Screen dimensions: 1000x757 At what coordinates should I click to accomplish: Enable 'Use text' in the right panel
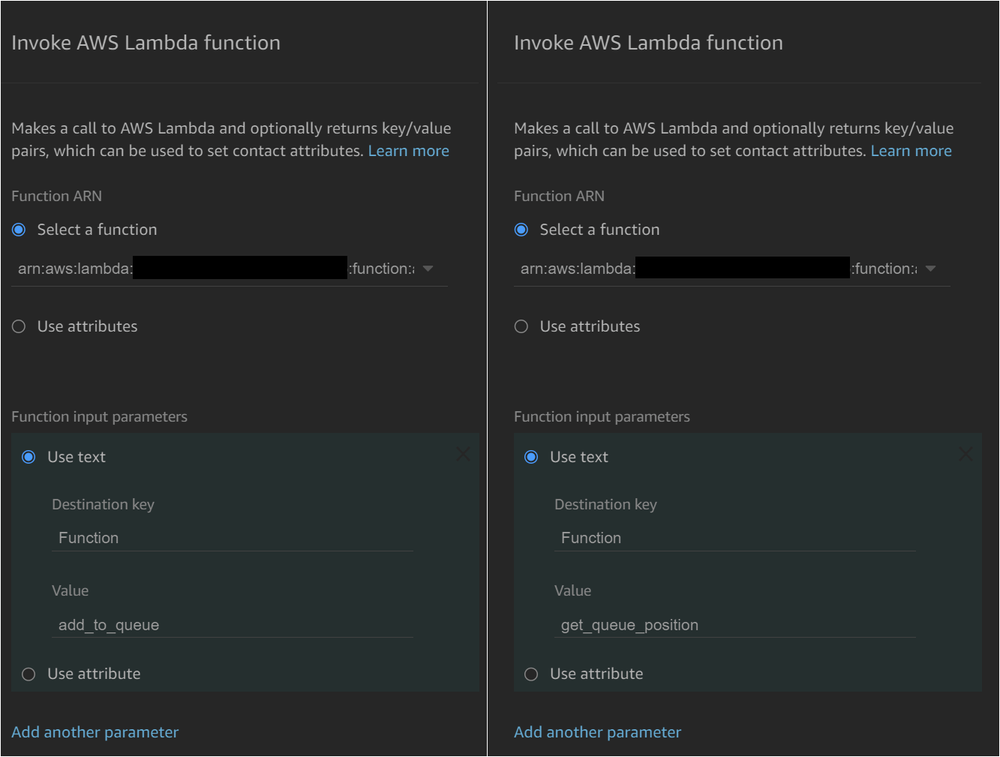coord(531,456)
